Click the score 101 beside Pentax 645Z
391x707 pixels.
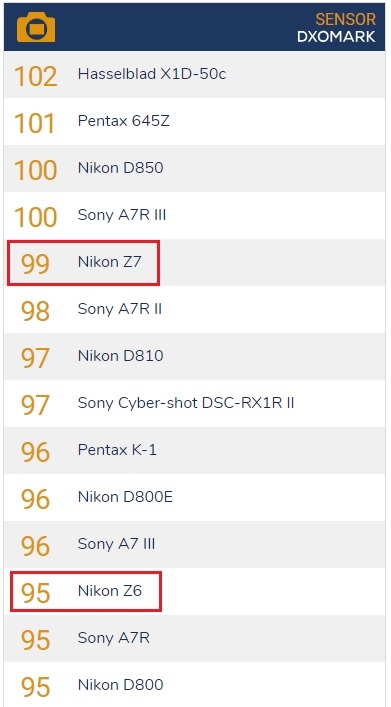tap(35, 123)
